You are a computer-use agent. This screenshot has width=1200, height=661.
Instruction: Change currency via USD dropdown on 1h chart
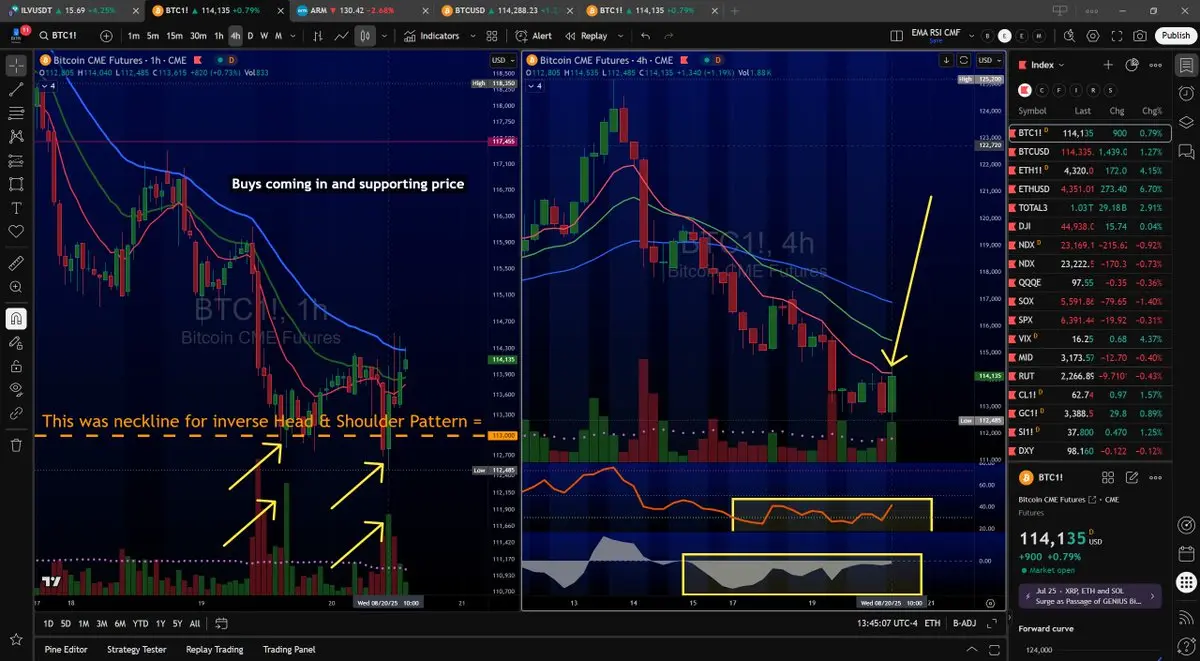click(501, 60)
